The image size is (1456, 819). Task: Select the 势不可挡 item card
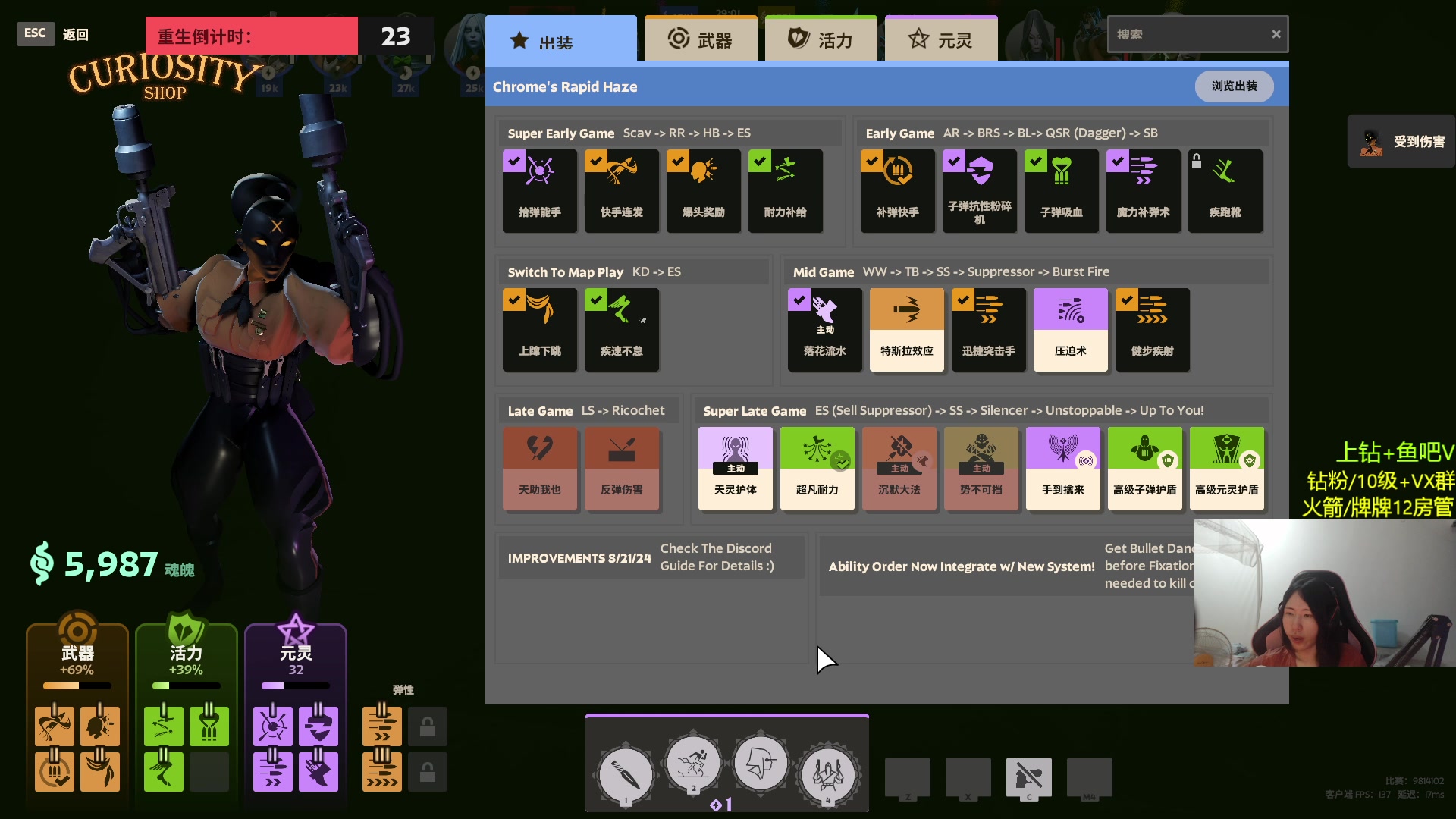[981, 469]
